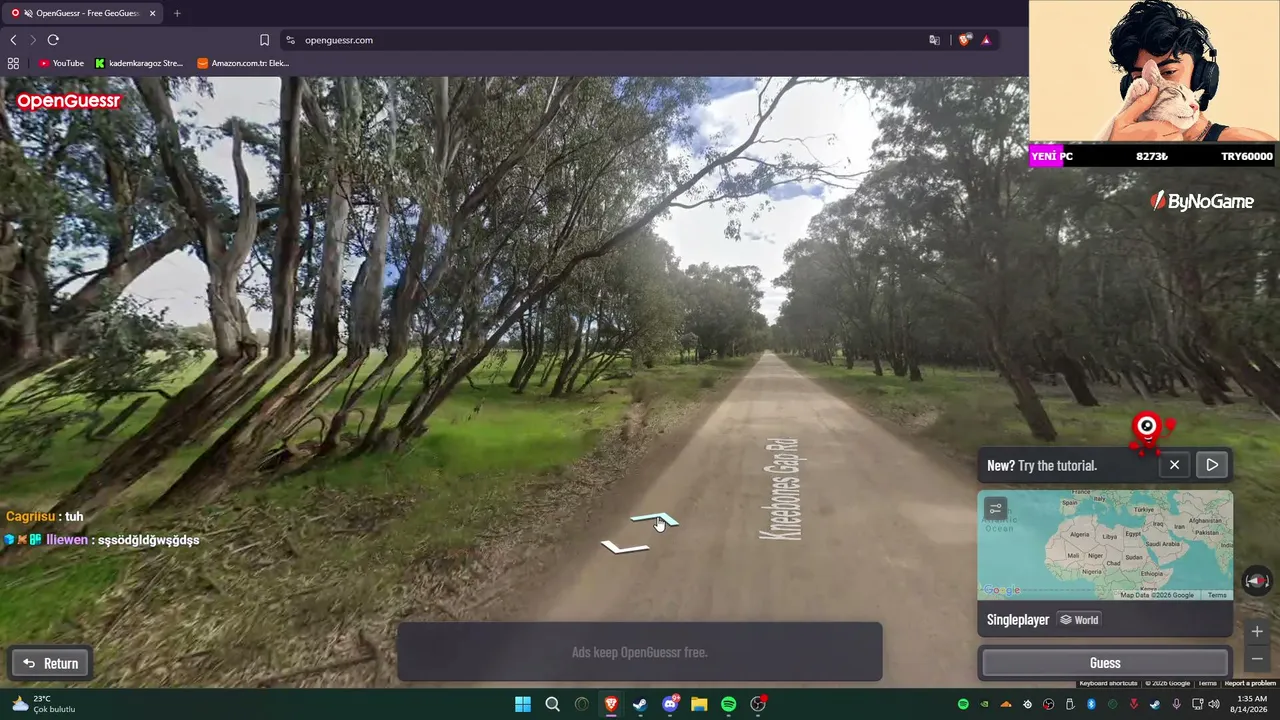Image resolution: width=1280 pixels, height=720 pixels.
Task: Dismiss the tutorial prompt
Action: click(x=1174, y=465)
